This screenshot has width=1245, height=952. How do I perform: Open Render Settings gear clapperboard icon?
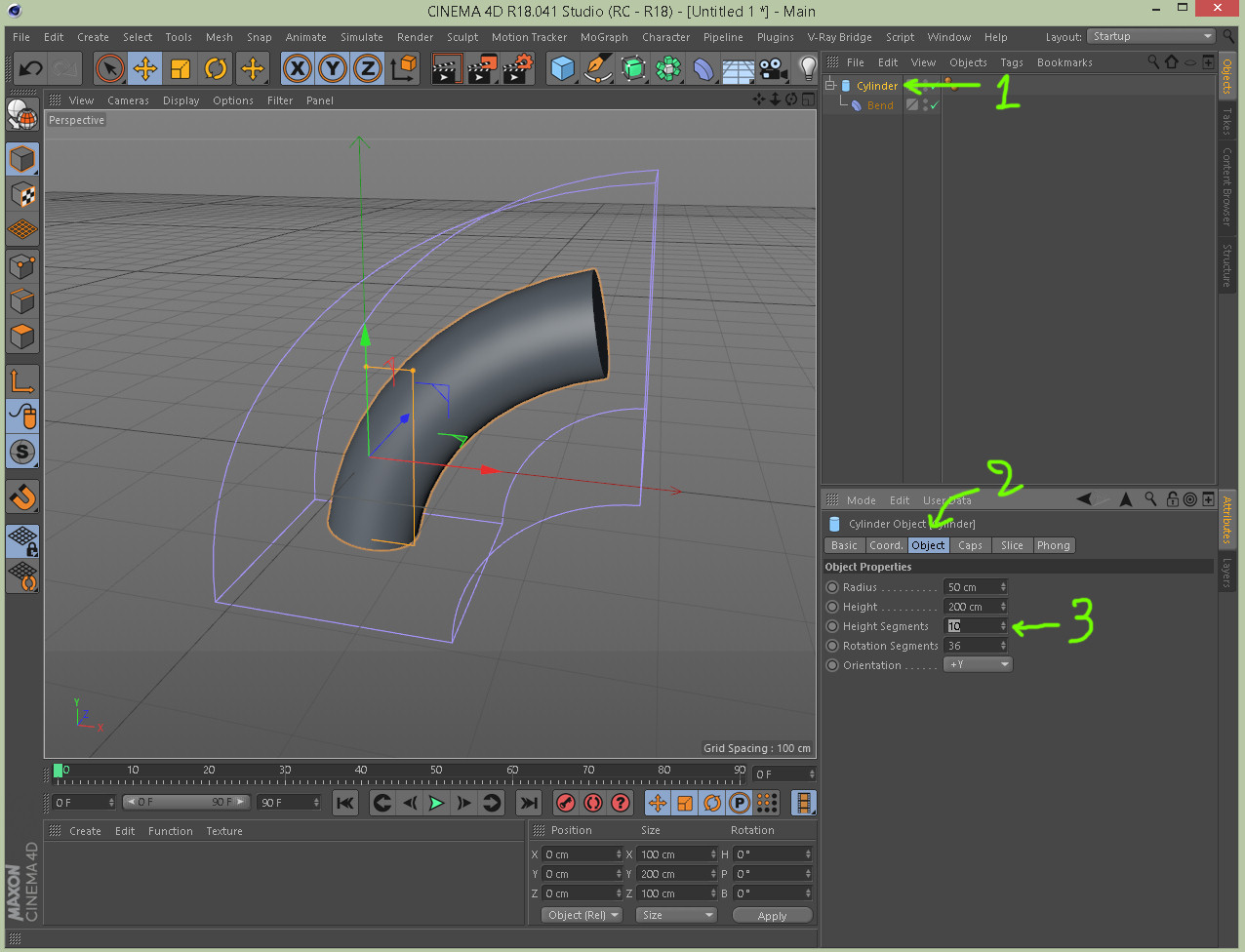pyautogui.click(x=516, y=68)
